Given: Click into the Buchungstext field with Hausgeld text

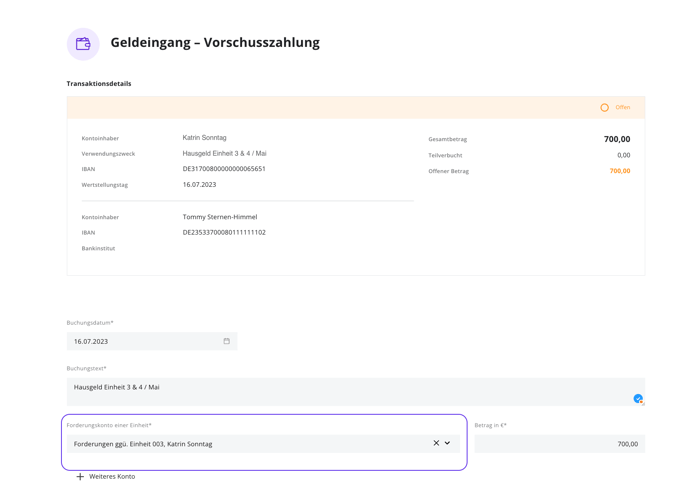Looking at the screenshot, I should 356,391.
